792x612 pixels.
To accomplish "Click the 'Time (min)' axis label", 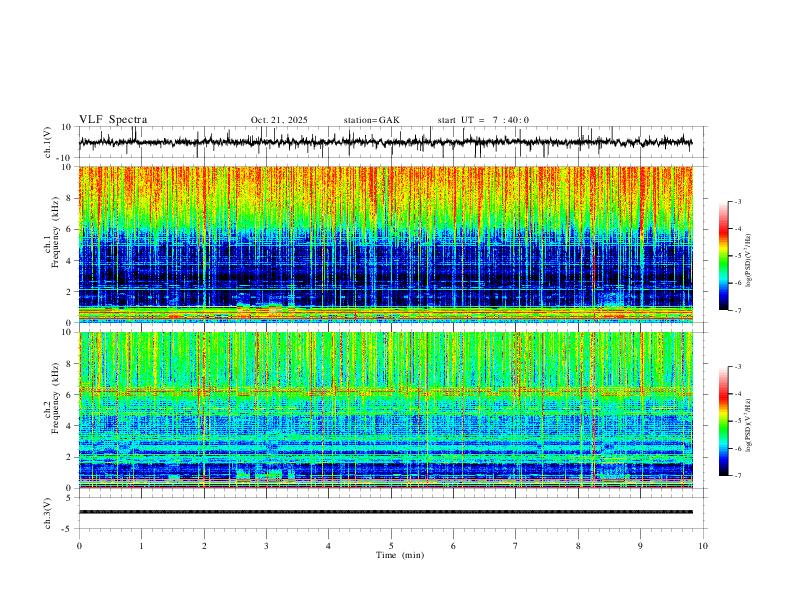I will point(400,555).
